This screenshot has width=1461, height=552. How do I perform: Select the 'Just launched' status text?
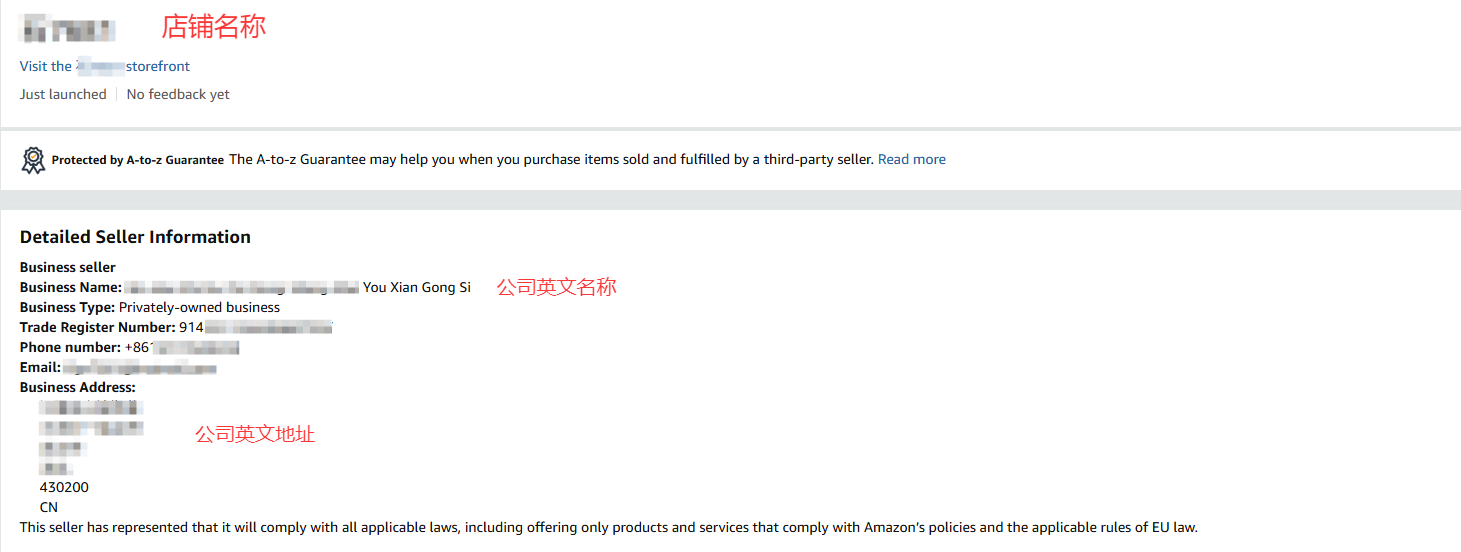coord(63,94)
